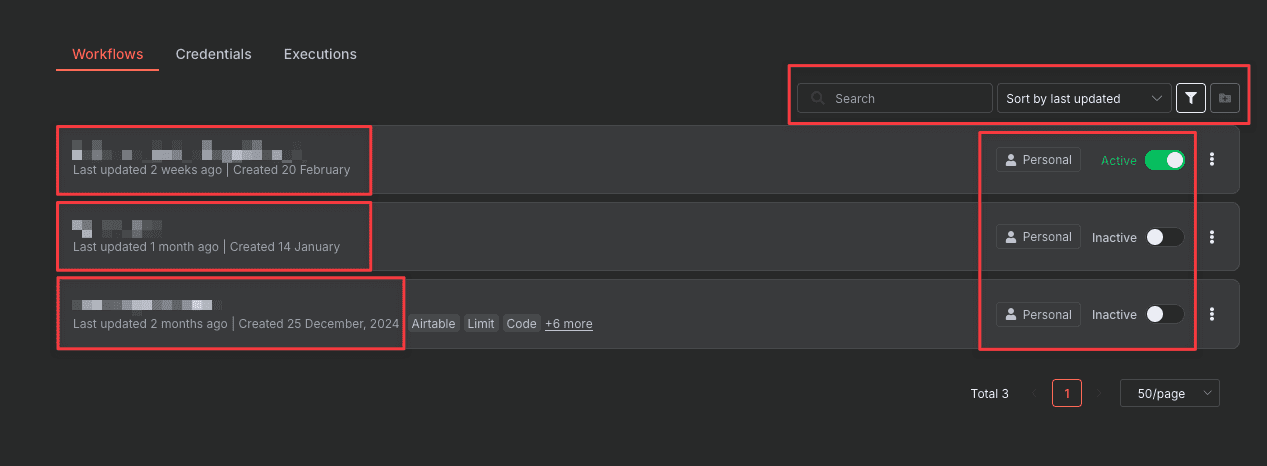The image size is (1267, 466).
Task: Click the previous page arrow
Action: tap(1034, 394)
